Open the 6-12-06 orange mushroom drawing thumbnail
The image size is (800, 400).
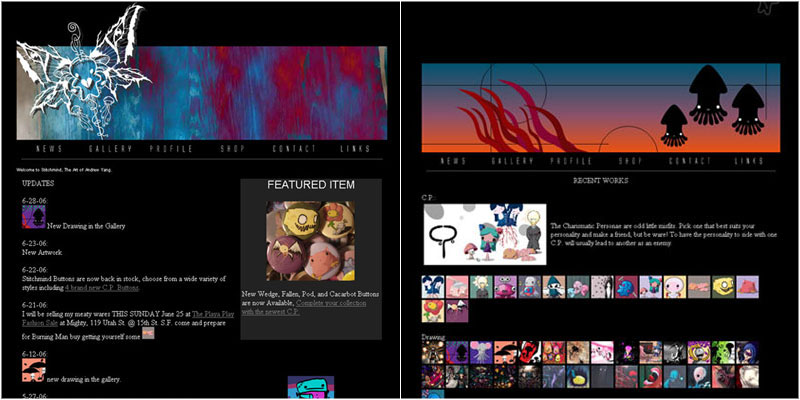point(34,370)
